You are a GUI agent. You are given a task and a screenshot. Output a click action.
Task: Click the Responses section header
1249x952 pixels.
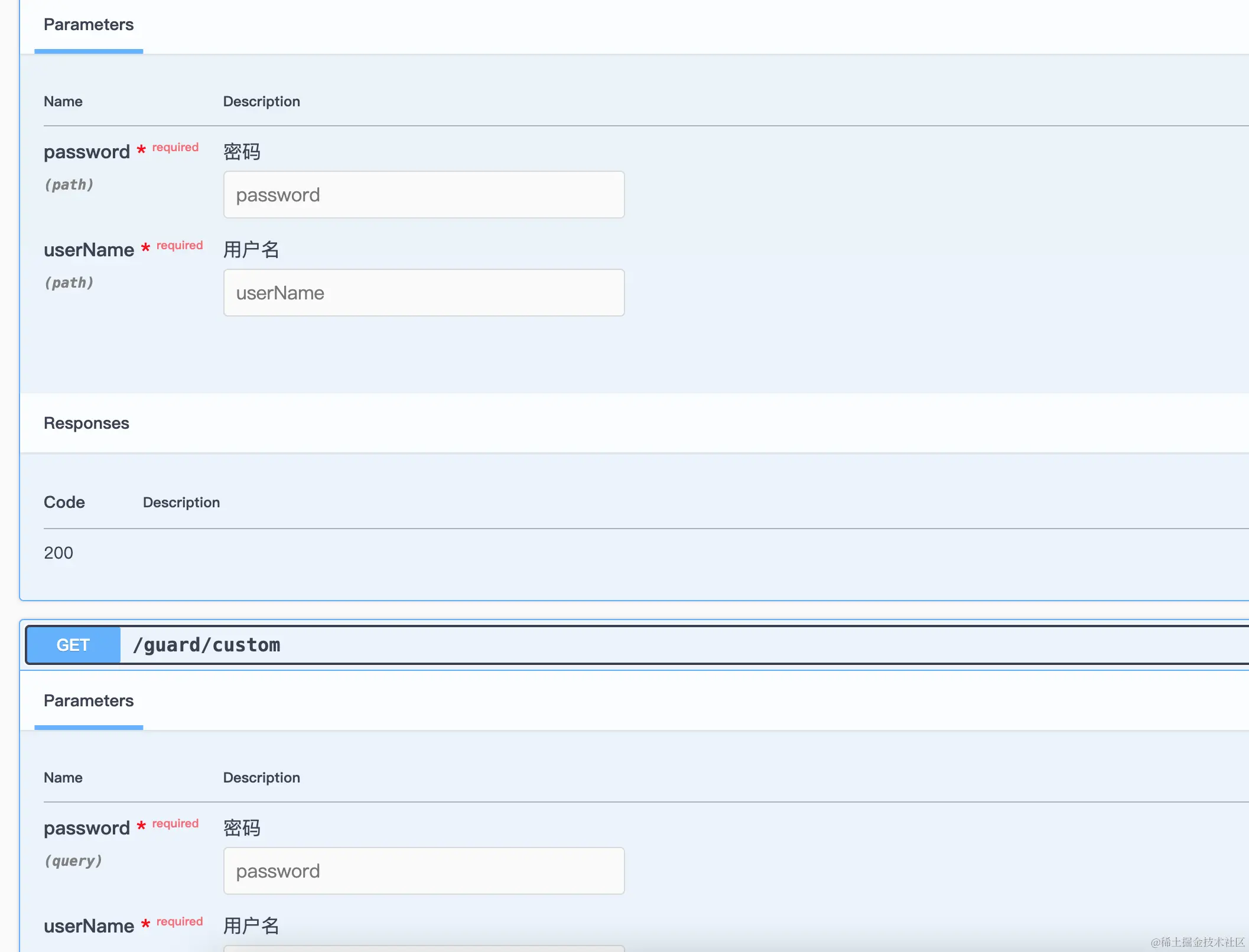point(86,423)
